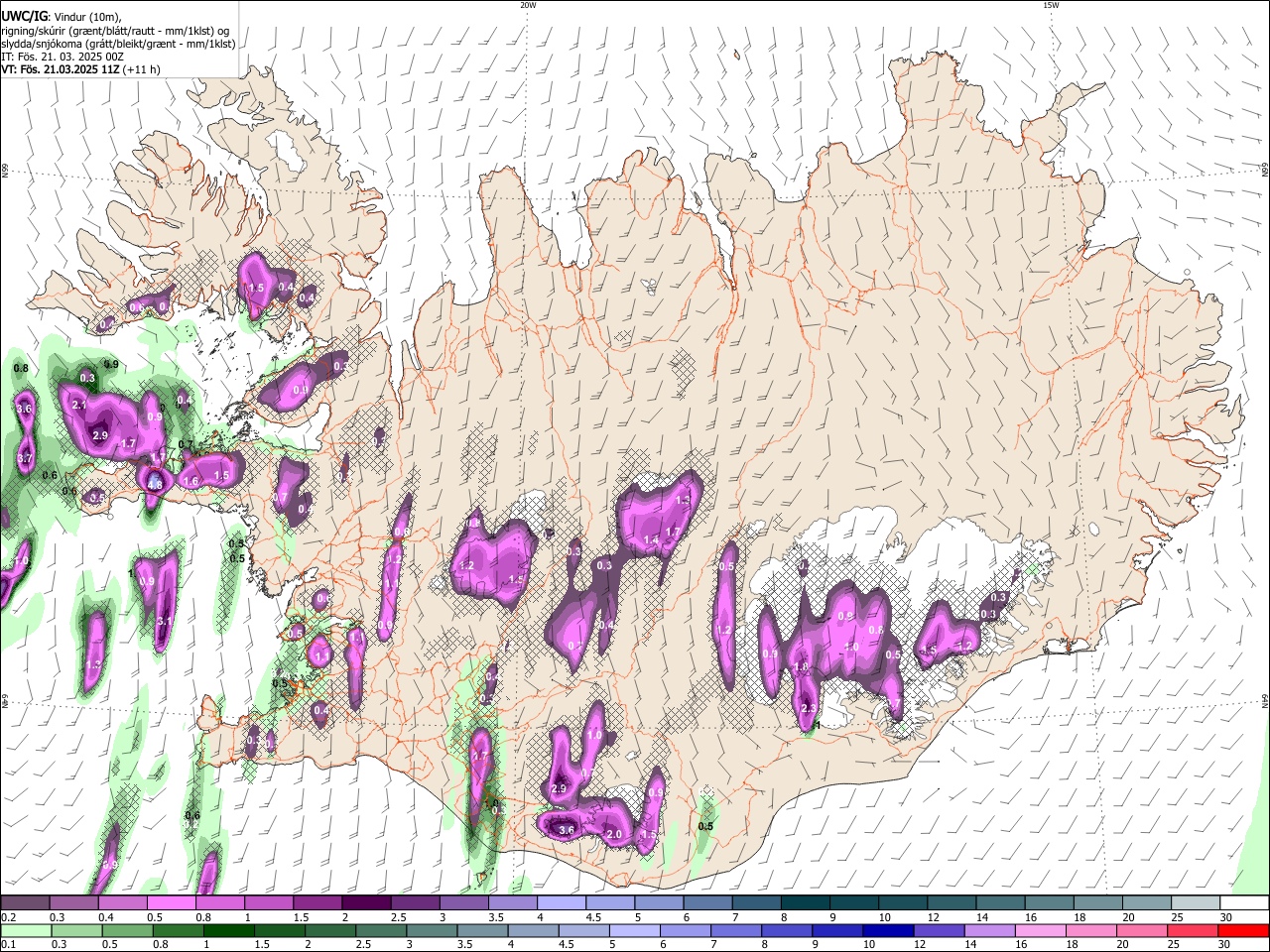Click the 15W longitude label

click(1051, 5)
